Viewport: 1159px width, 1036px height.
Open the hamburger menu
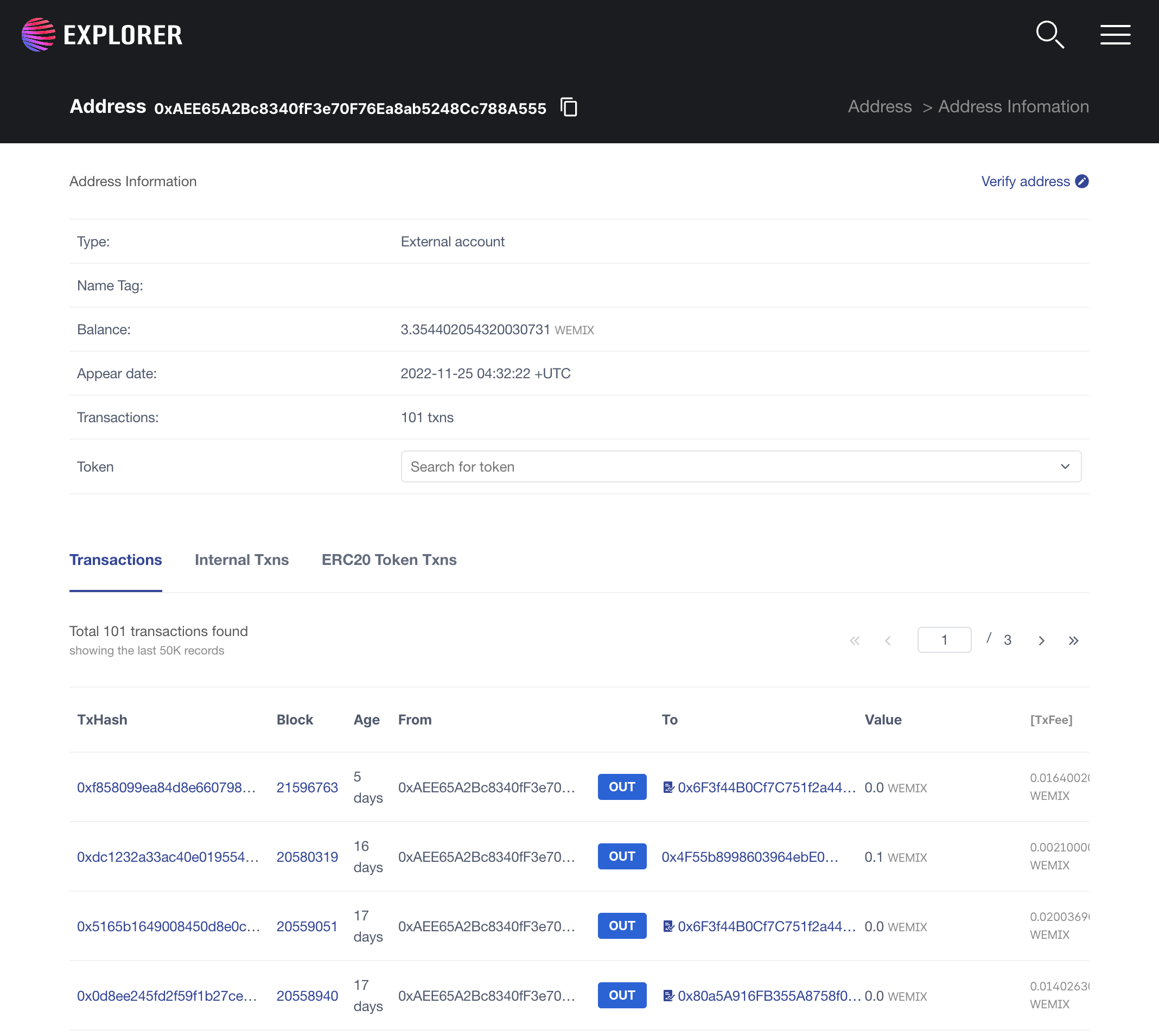[x=1115, y=35]
